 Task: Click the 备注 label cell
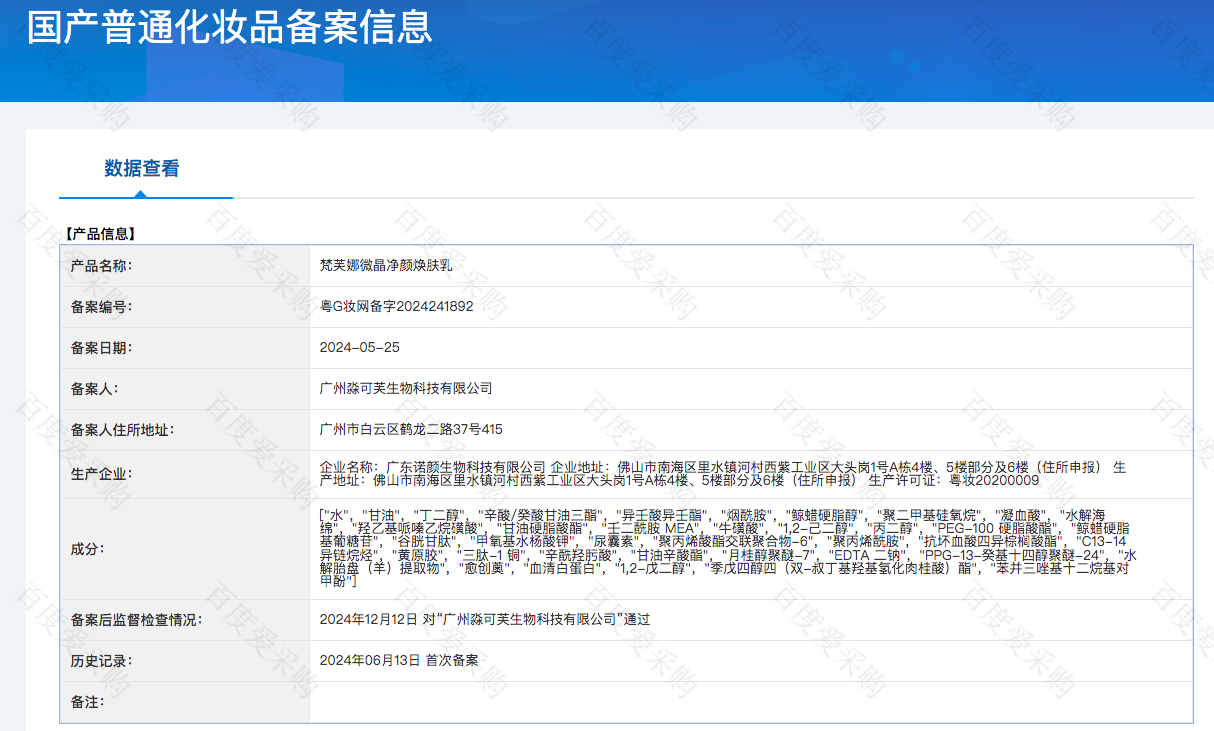[x=185, y=702]
